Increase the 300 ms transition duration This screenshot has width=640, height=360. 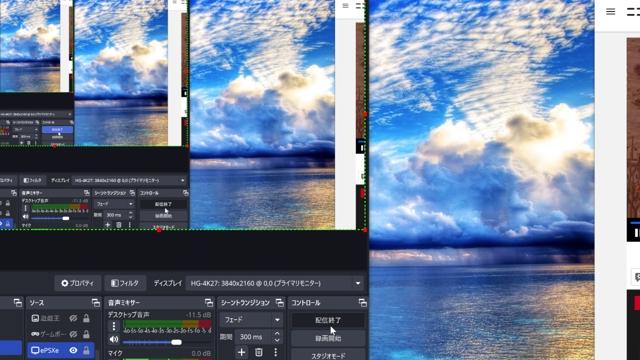click(277, 333)
